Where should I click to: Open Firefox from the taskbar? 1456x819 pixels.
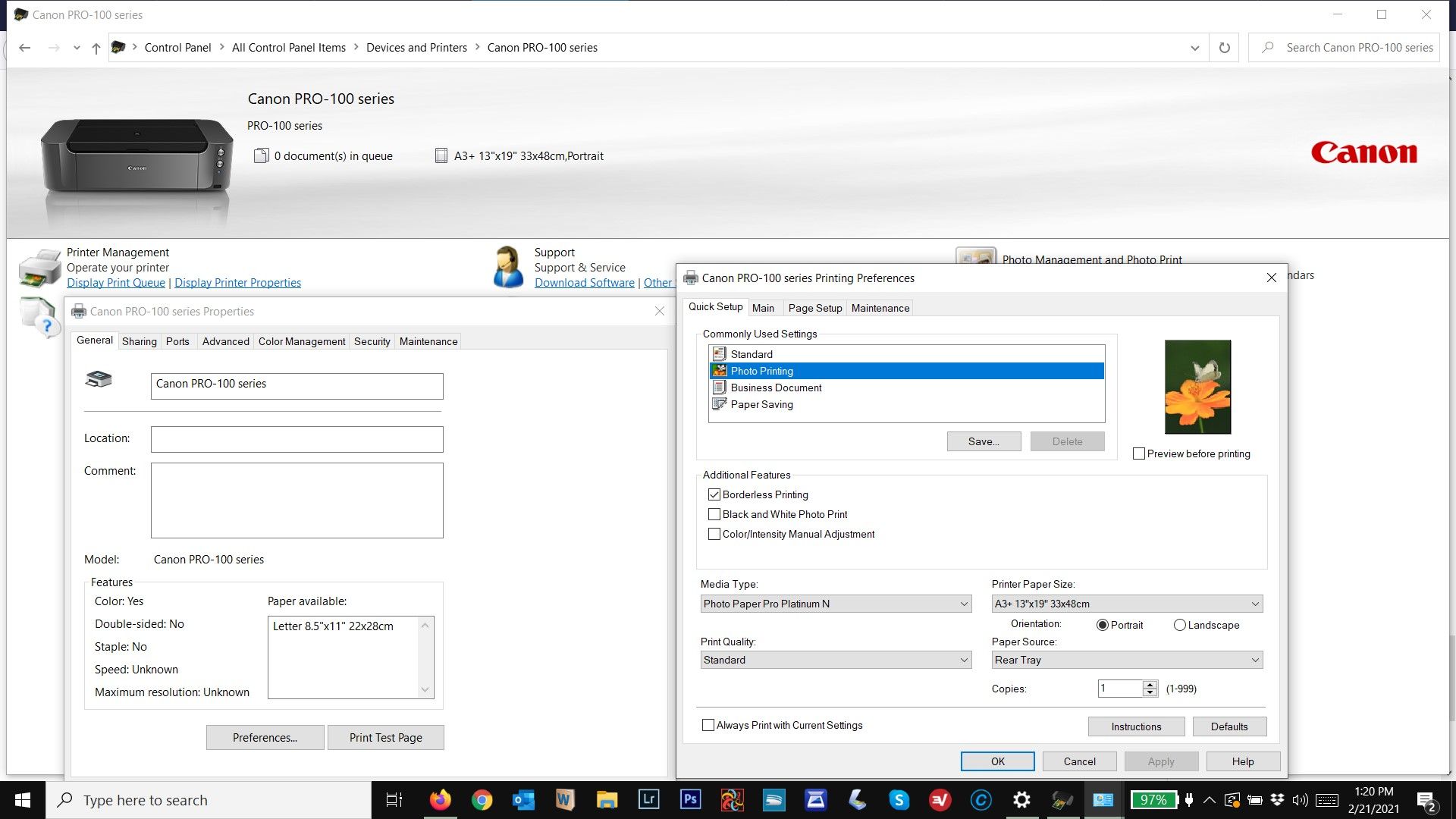pos(440,799)
